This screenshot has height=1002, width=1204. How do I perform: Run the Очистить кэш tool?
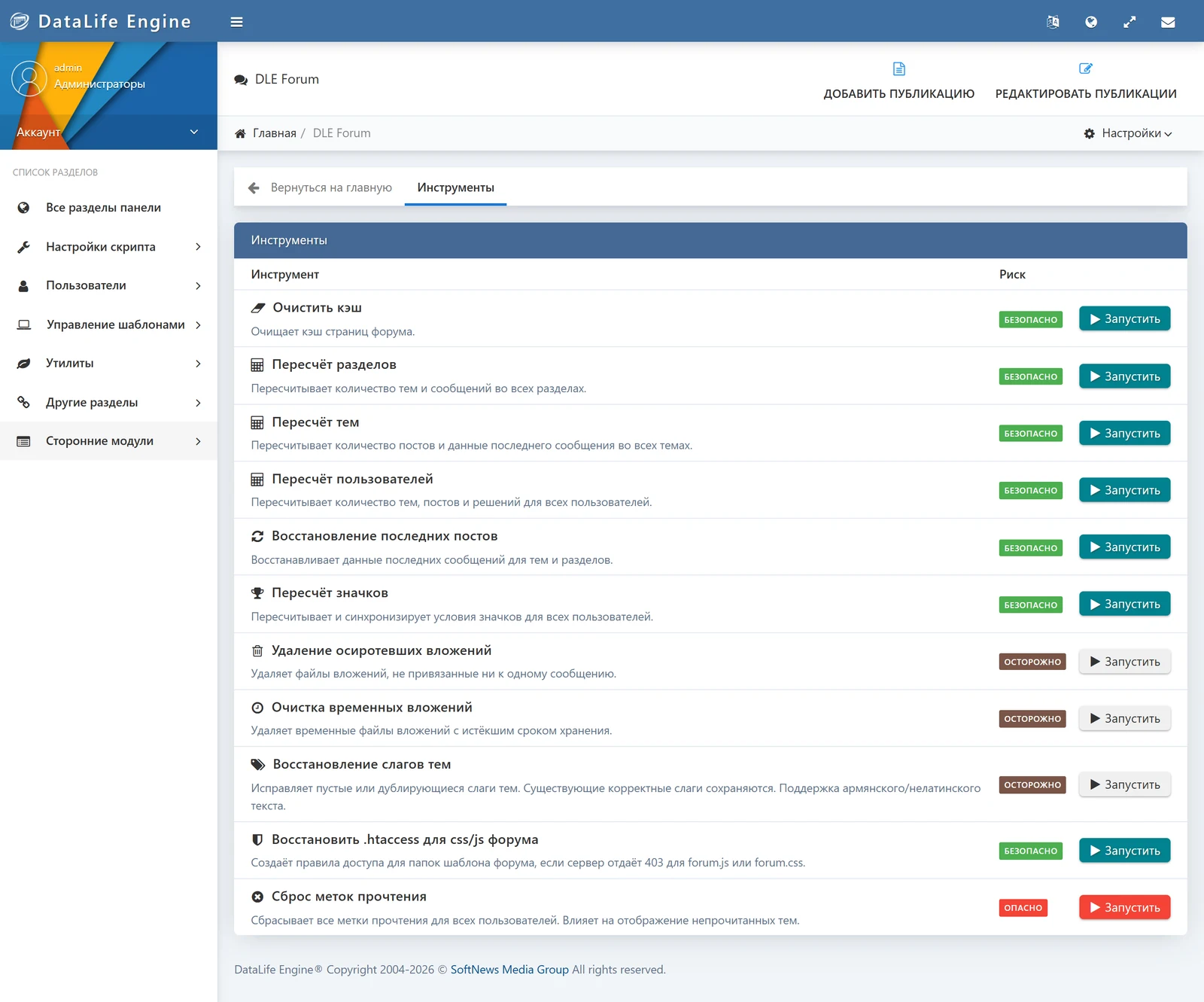coord(1124,319)
